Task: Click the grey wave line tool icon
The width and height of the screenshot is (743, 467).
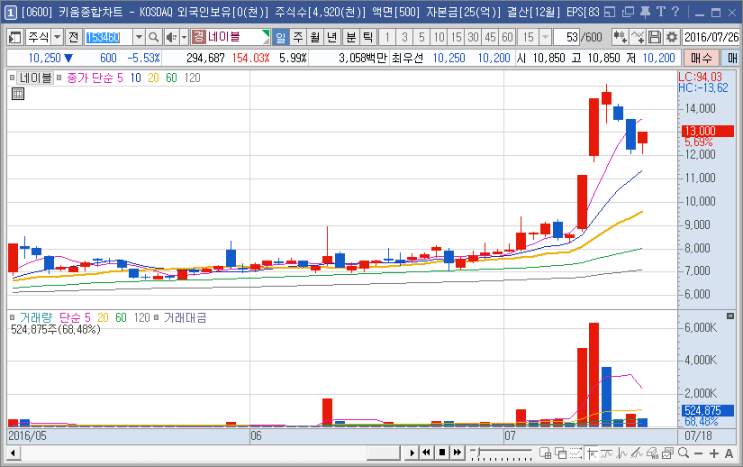Action: [622, 453]
